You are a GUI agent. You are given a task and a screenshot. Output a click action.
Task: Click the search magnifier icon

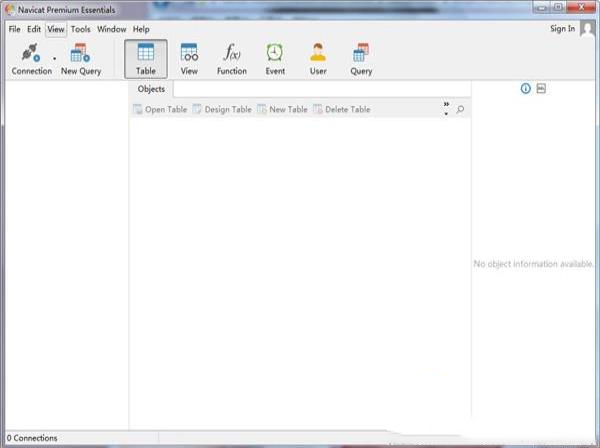(460, 109)
